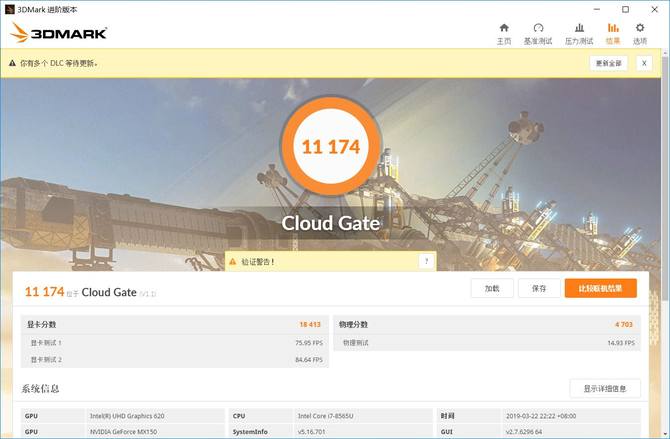Maximize the 3DMark window
This screenshot has height=439, width=670.
point(625,9)
